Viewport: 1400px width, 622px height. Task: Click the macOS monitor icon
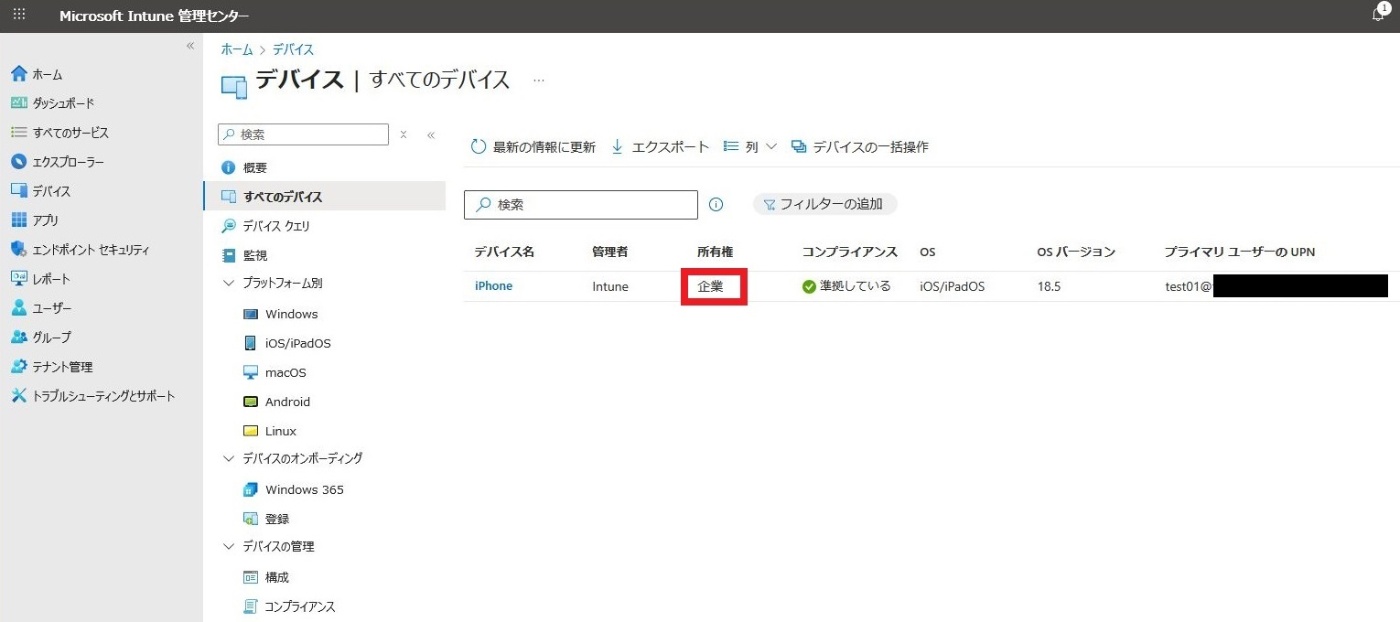[250, 372]
